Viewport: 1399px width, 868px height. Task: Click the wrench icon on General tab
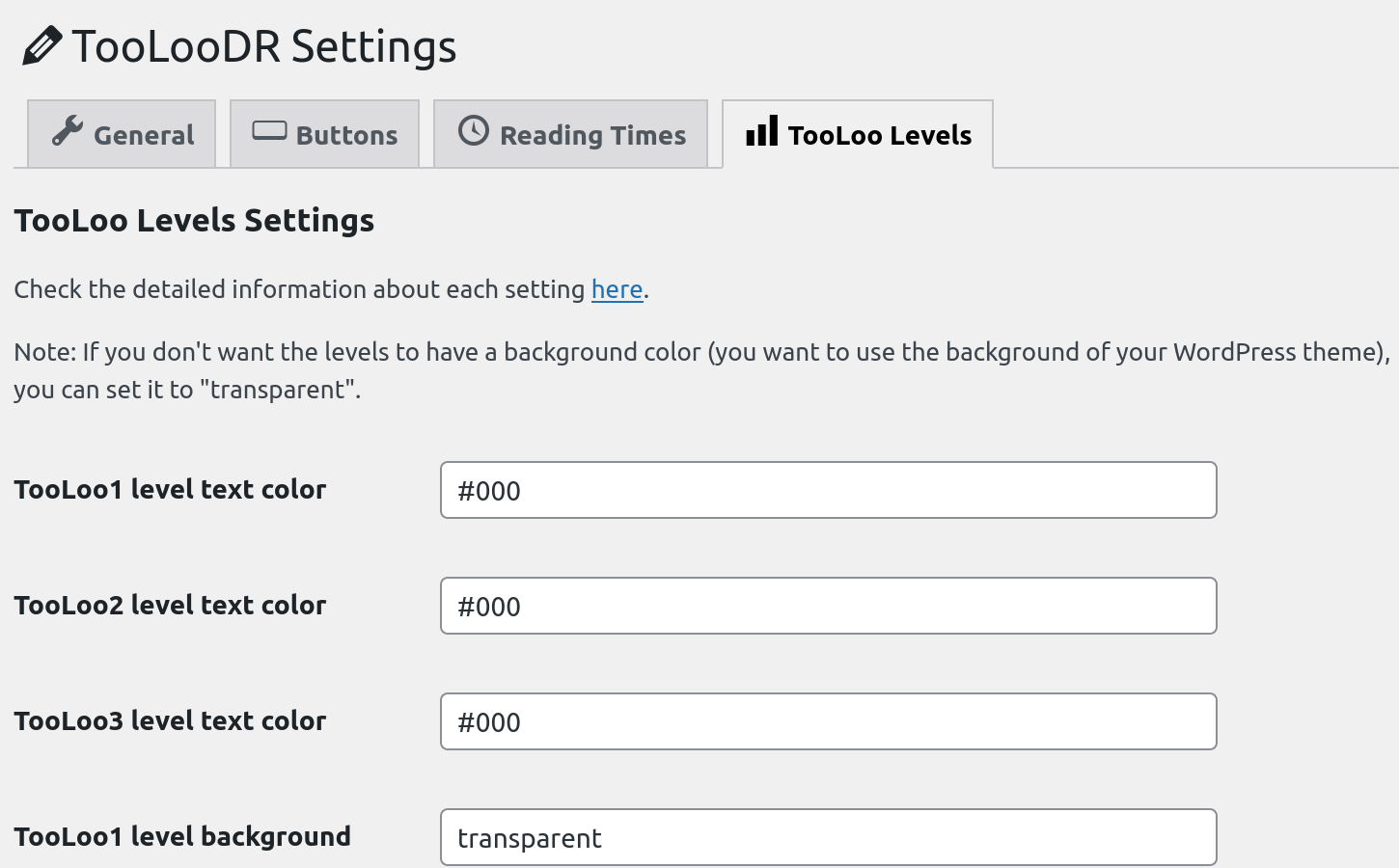pos(67,131)
